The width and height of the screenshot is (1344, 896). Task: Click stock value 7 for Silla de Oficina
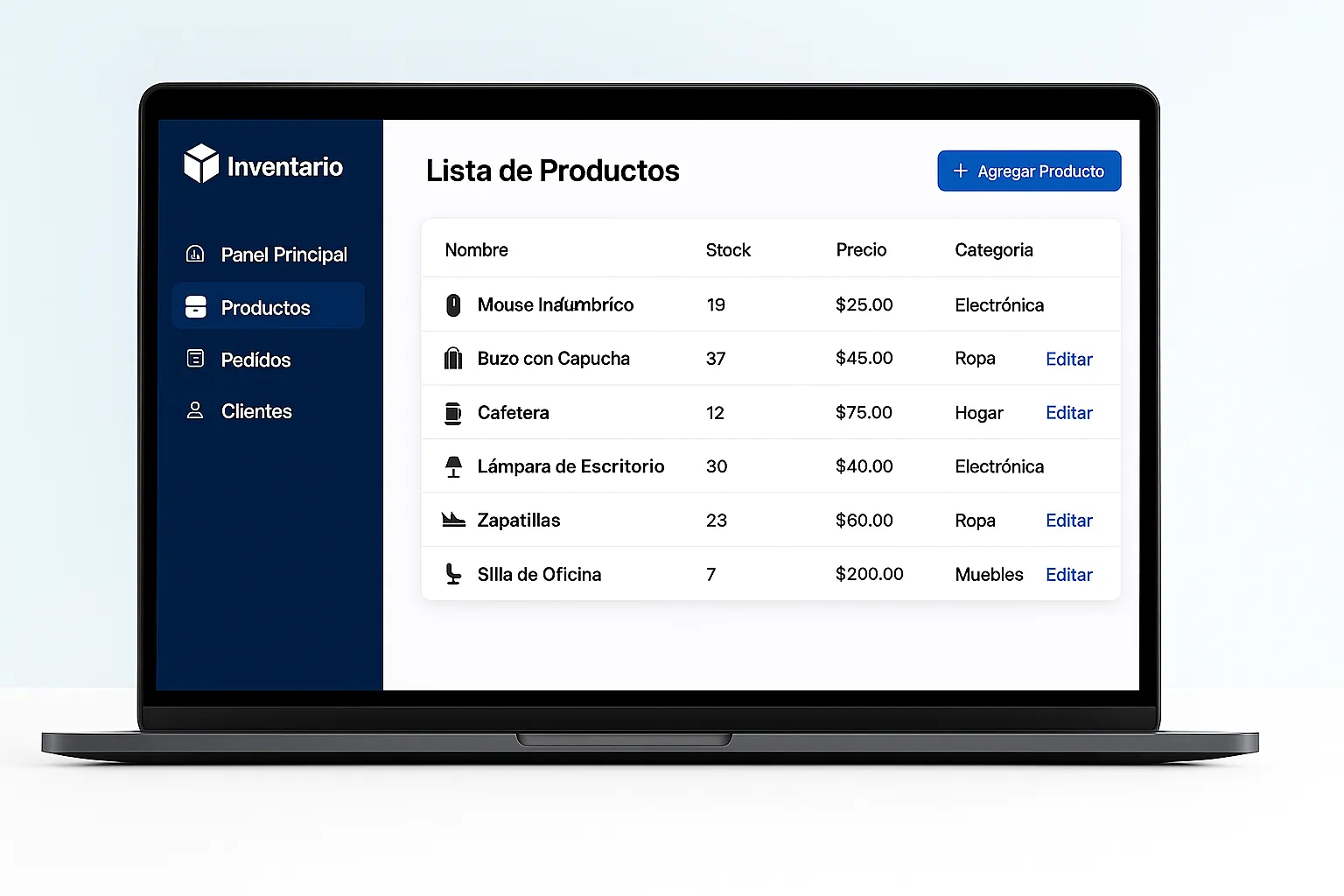tap(711, 575)
